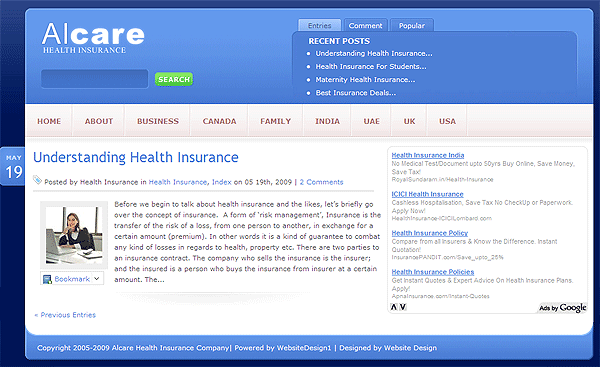This screenshot has width=600, height=367.
Task: Click the HealthInsurance-ICICILombard.com ad URL
Action: click(x=442, y=219)
